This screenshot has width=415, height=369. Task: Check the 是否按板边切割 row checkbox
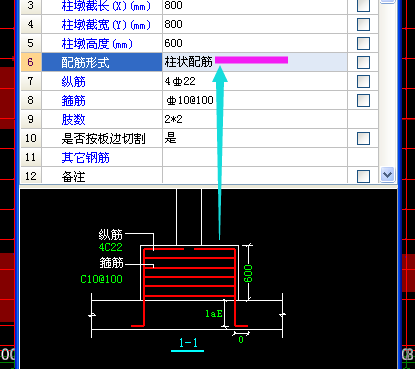point(363,138)
